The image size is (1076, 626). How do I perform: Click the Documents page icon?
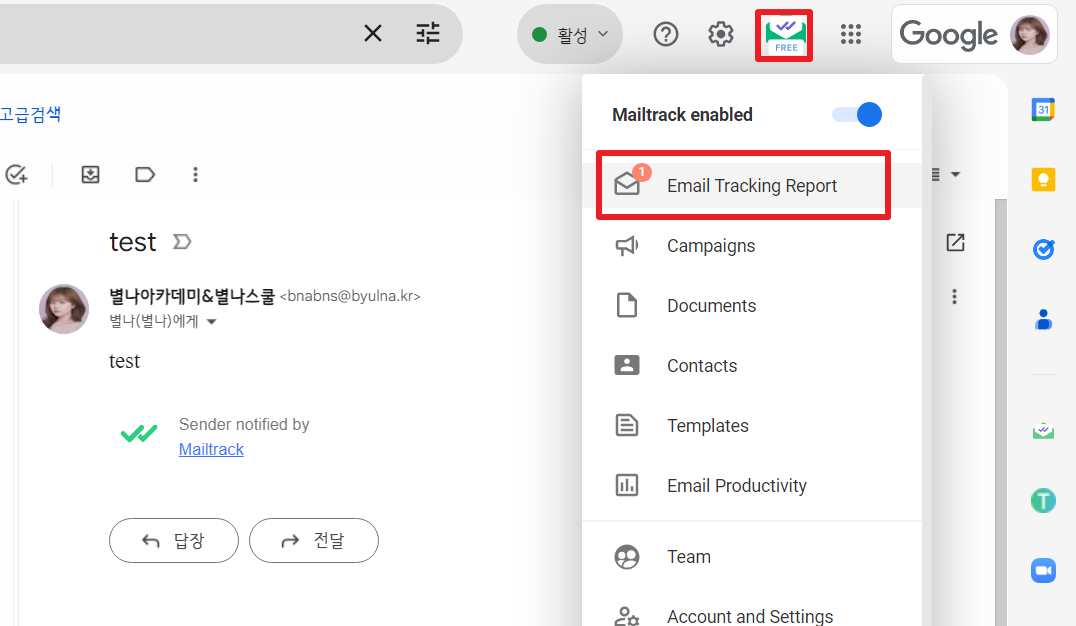click(627, 305)
